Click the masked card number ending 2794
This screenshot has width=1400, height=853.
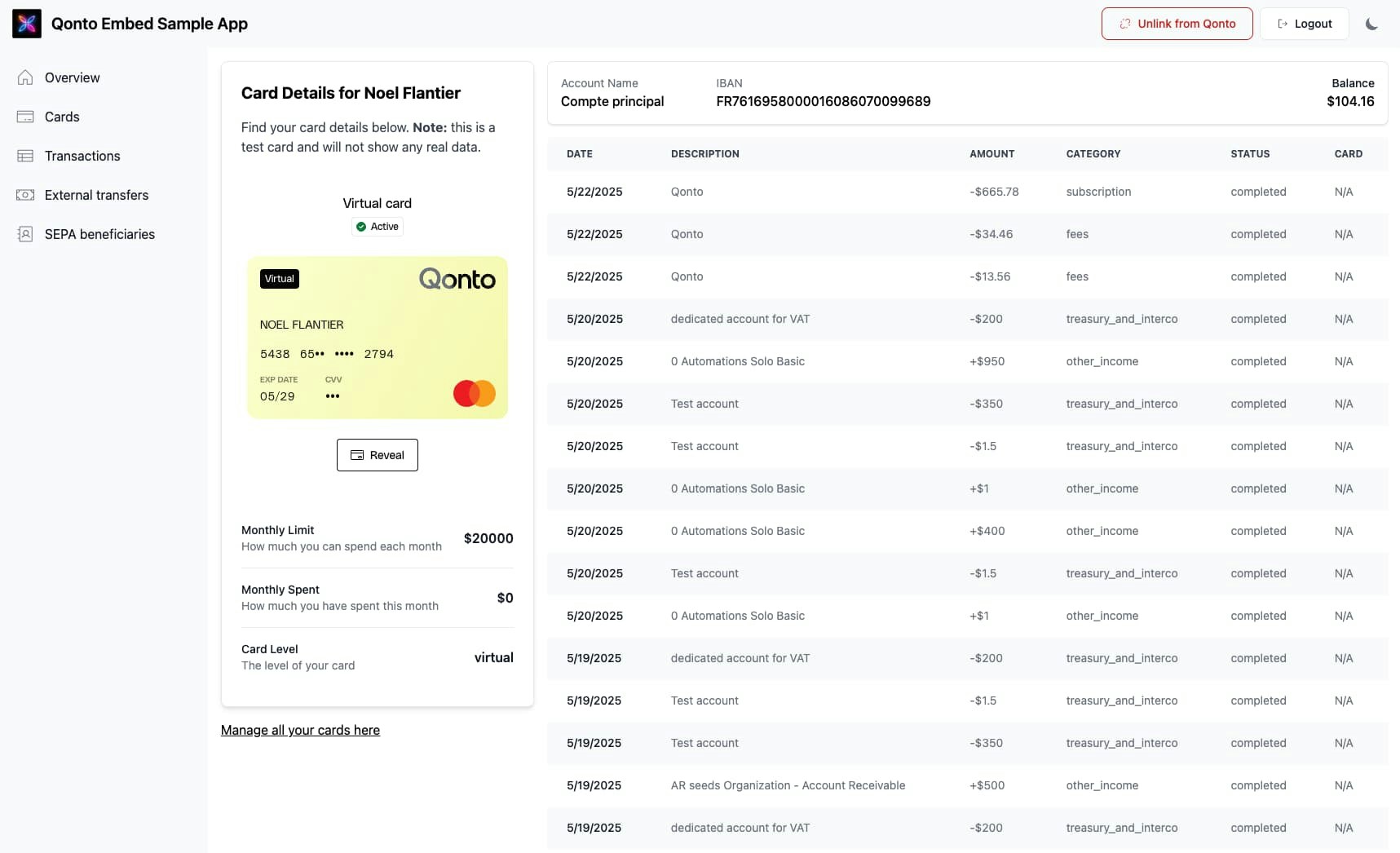coord(327,354)
